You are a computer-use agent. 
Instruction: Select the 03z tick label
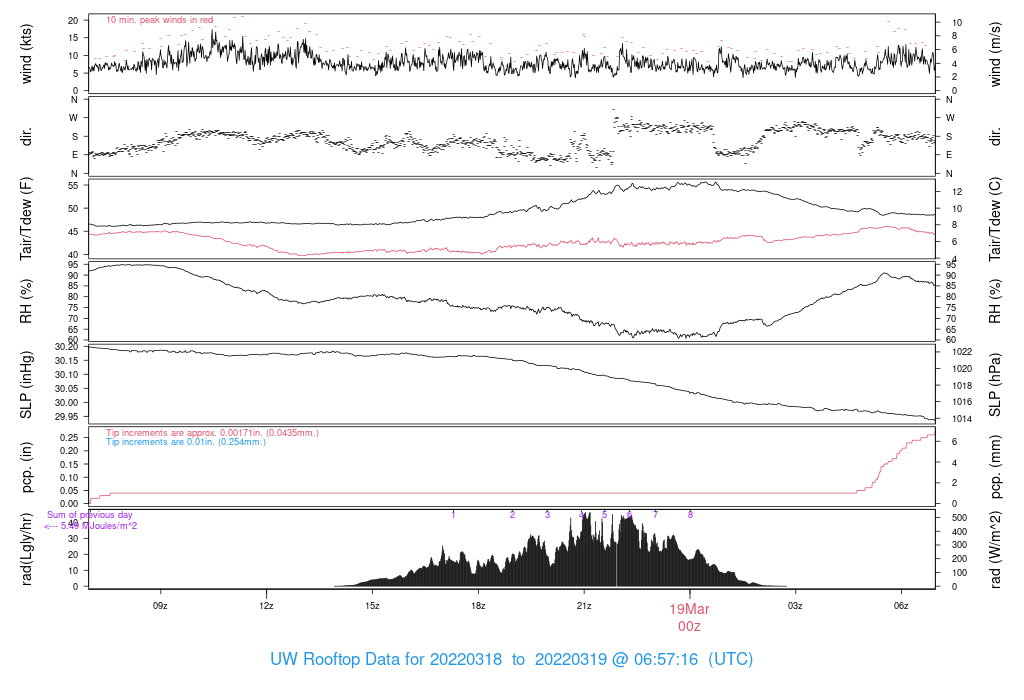click(x=795, y=606)
